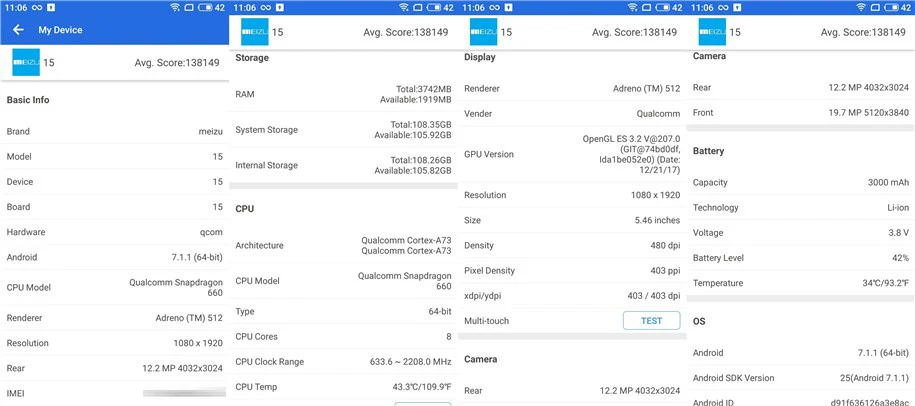Select Android SDK Version 25(Android 7.1.1)
Viewport: 915px width, 406px height.
pyautogui.click(x=875, y=378)
